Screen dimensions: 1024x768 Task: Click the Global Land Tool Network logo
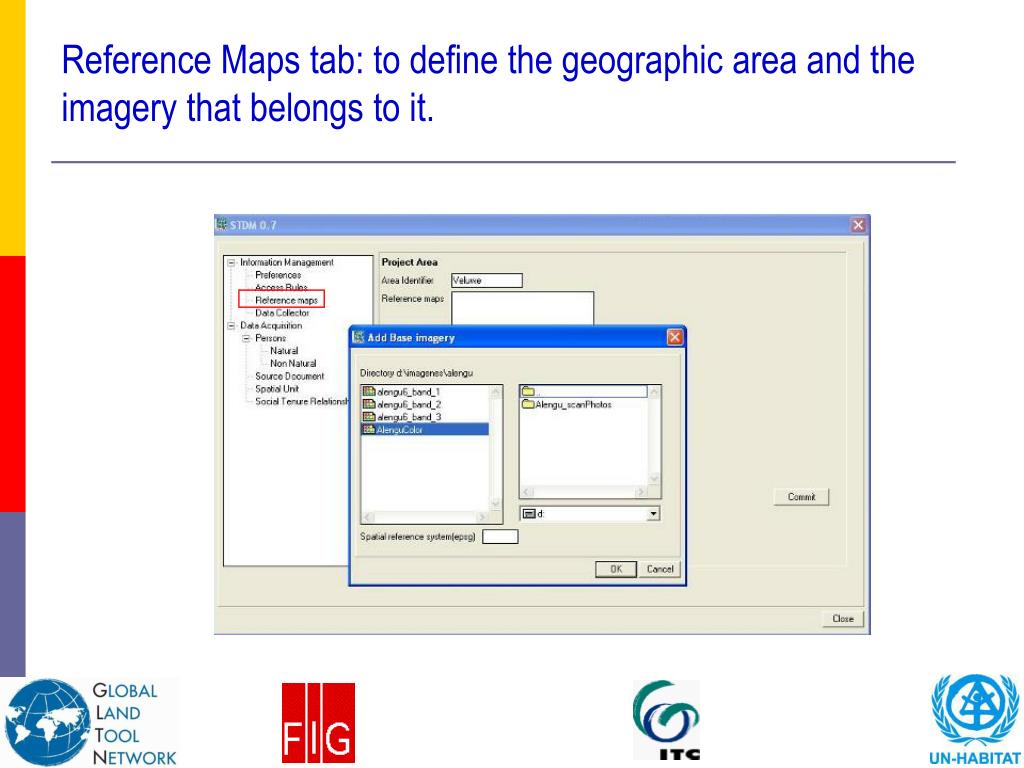tap(90, 723)
